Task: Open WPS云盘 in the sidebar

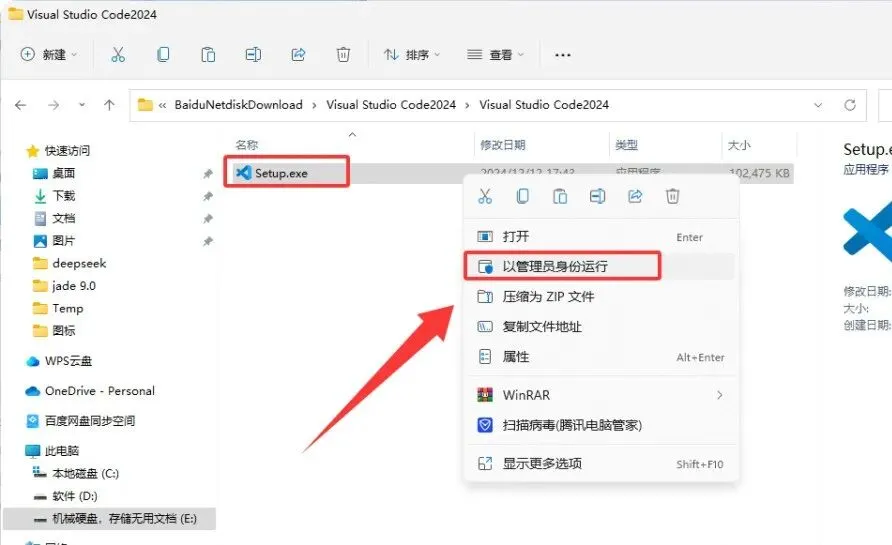Action: 59,361
